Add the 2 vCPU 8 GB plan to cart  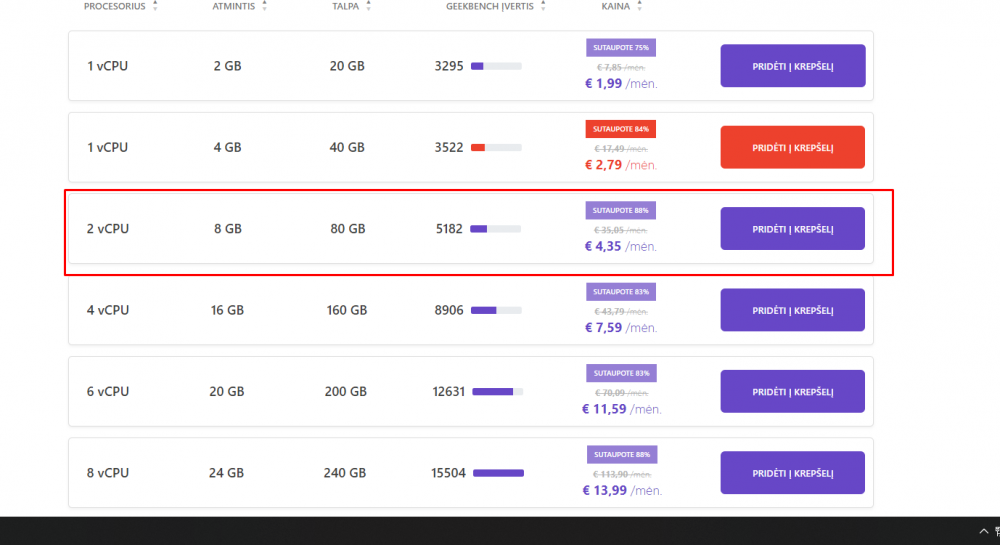792,229
